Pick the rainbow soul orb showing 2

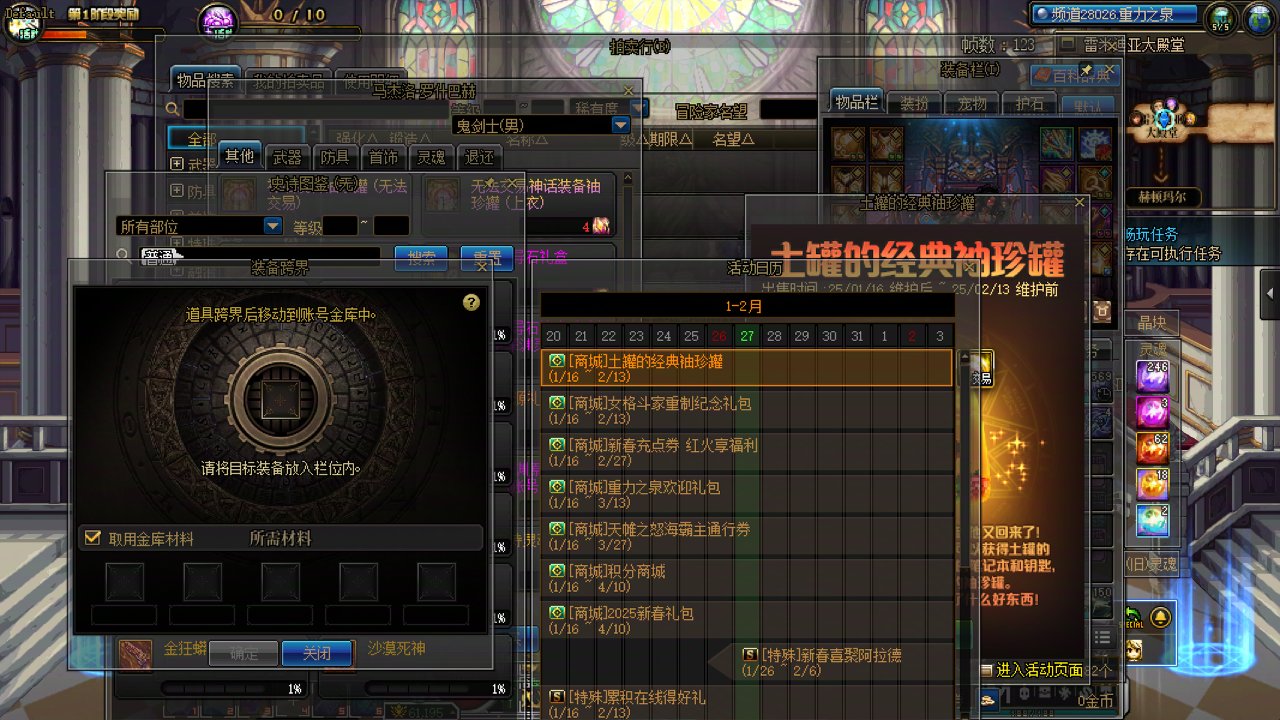click(1152, 520)
